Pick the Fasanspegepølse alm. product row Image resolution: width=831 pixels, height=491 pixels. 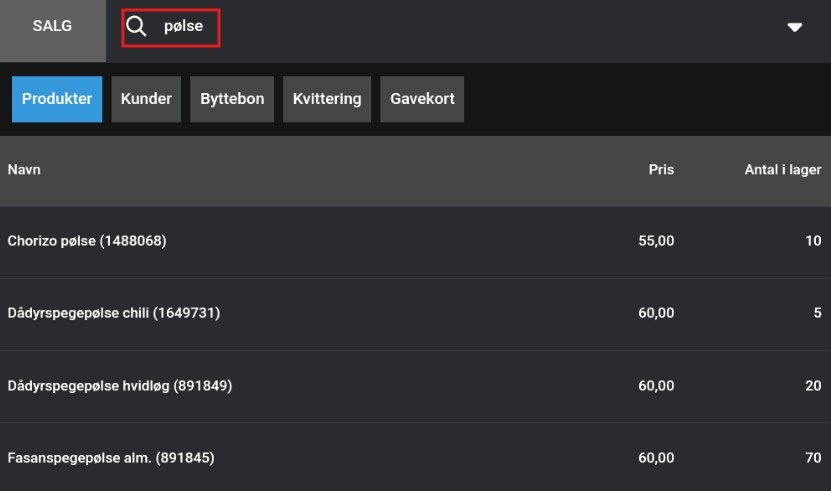pos(111,458)
